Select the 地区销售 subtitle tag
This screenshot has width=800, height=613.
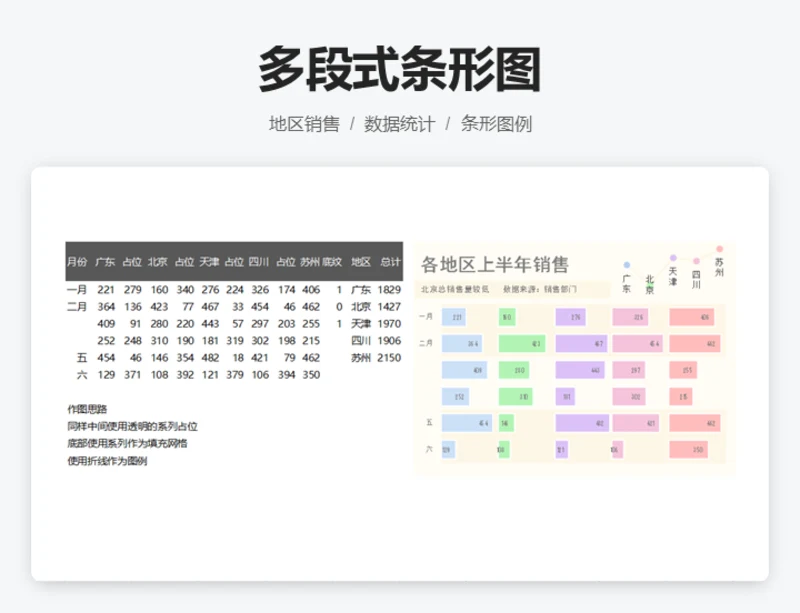(304, 124)
